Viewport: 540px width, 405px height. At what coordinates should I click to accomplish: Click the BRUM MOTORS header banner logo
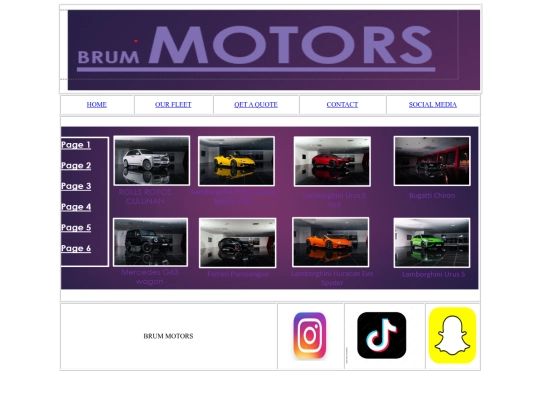(274, 50)
